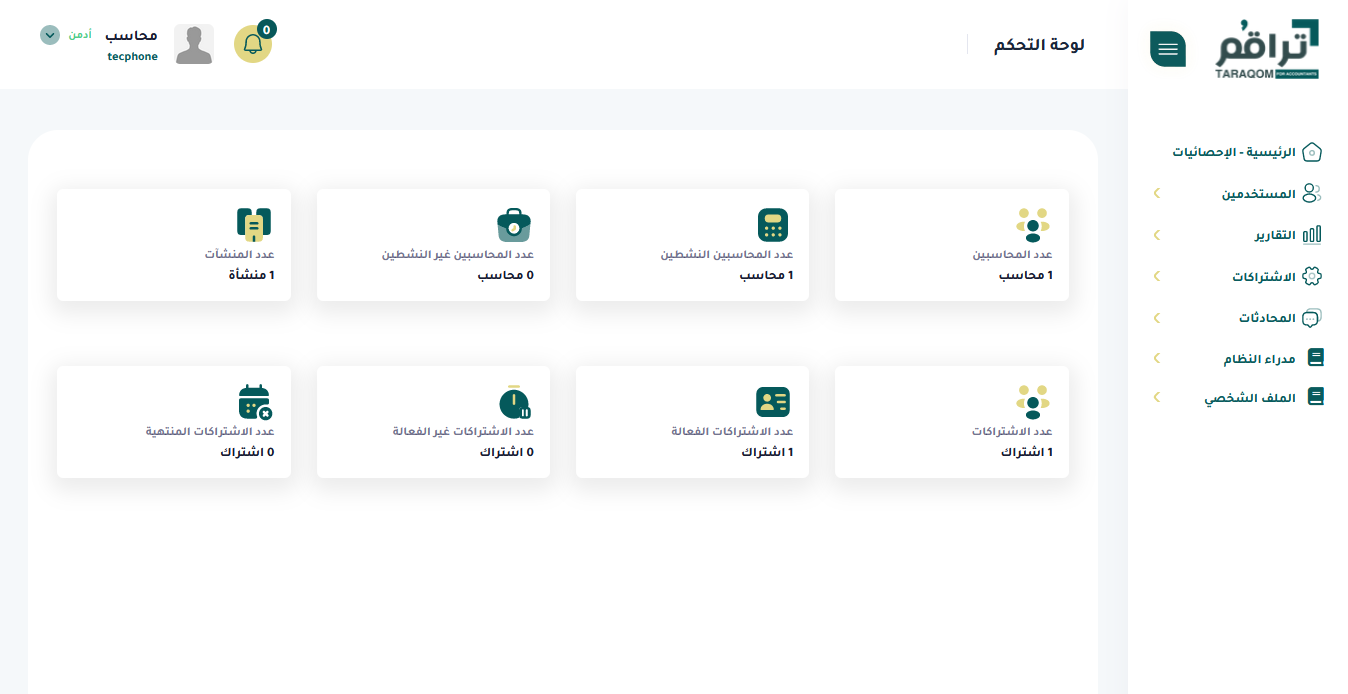Image resolution: width=1348 pixels, height=694 pixels.
Task: Click the bar chart icon beside التقارير
Action: pyautogui.click(x=1313, y=234)
